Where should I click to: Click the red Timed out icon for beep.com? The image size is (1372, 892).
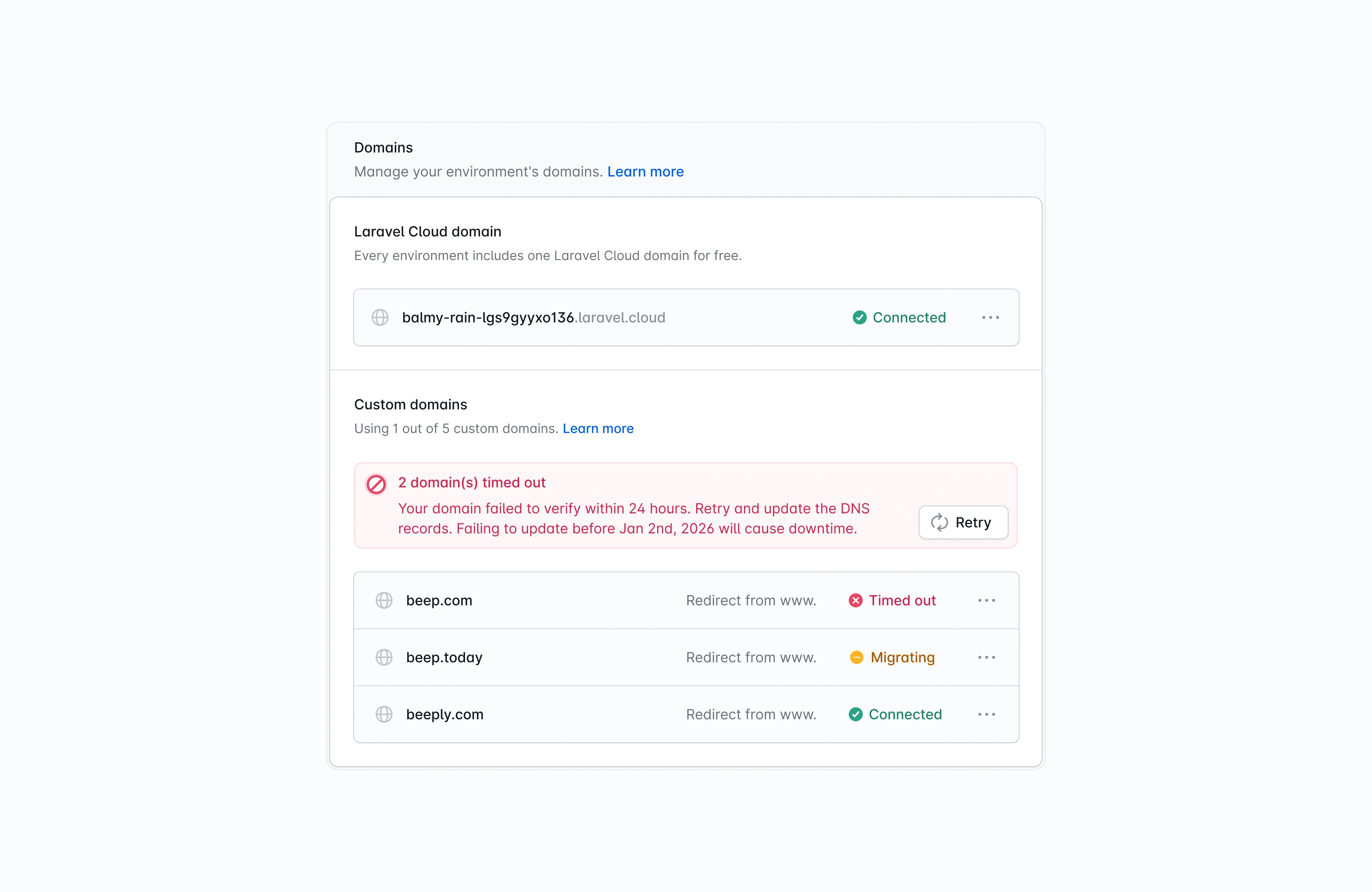click(x=855, y=600)
